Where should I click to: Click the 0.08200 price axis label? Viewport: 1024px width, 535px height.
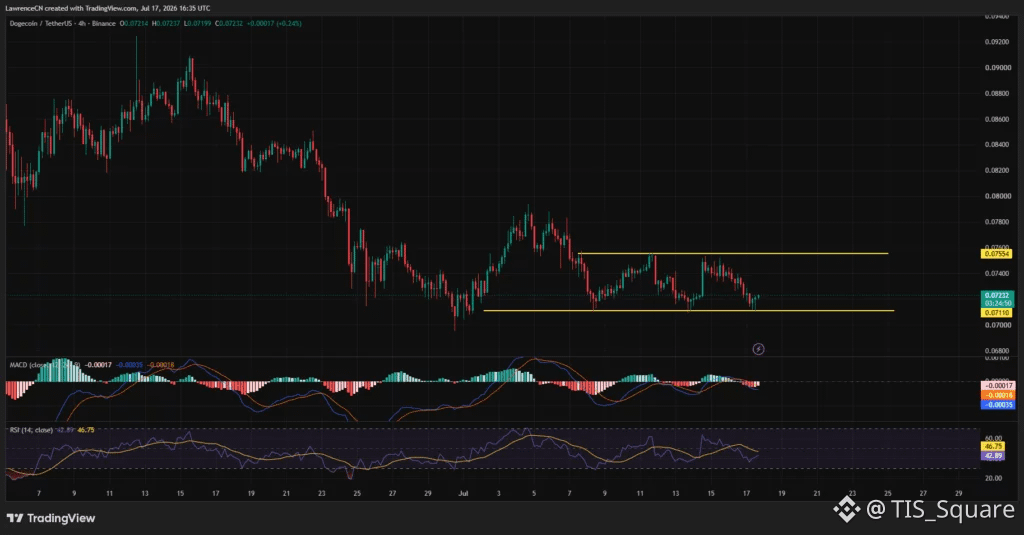point(997,170)
